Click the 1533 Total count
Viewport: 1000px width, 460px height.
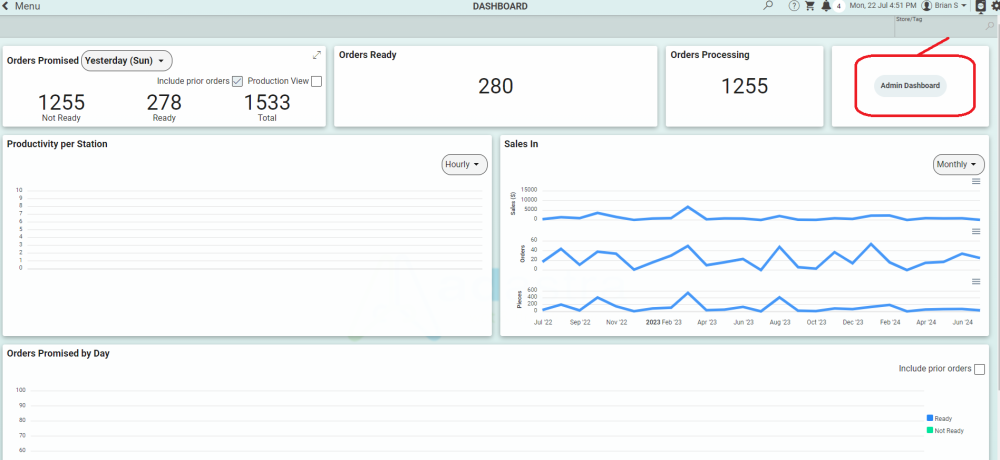pos(267,103)
